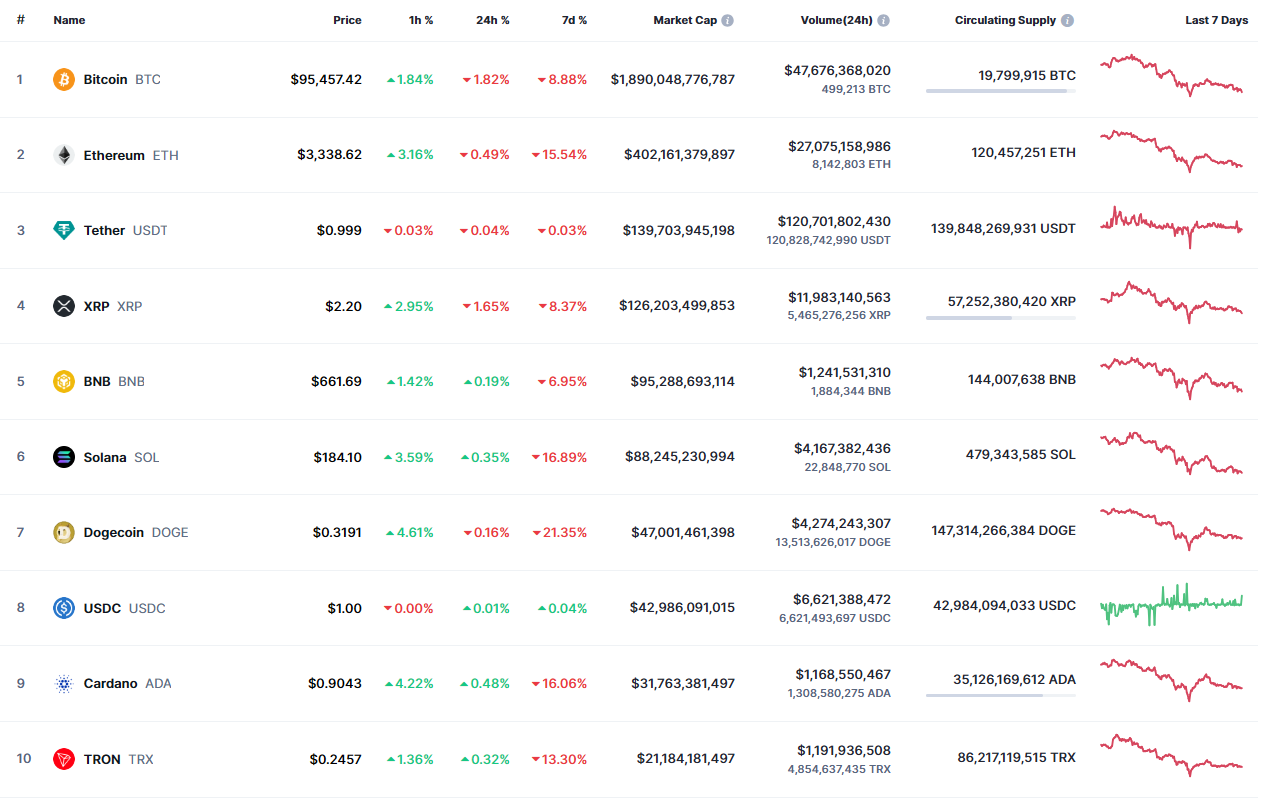Screen dimensions: 1270x806
Task: Click the Market Cap info icon
Action: (727, 20)
